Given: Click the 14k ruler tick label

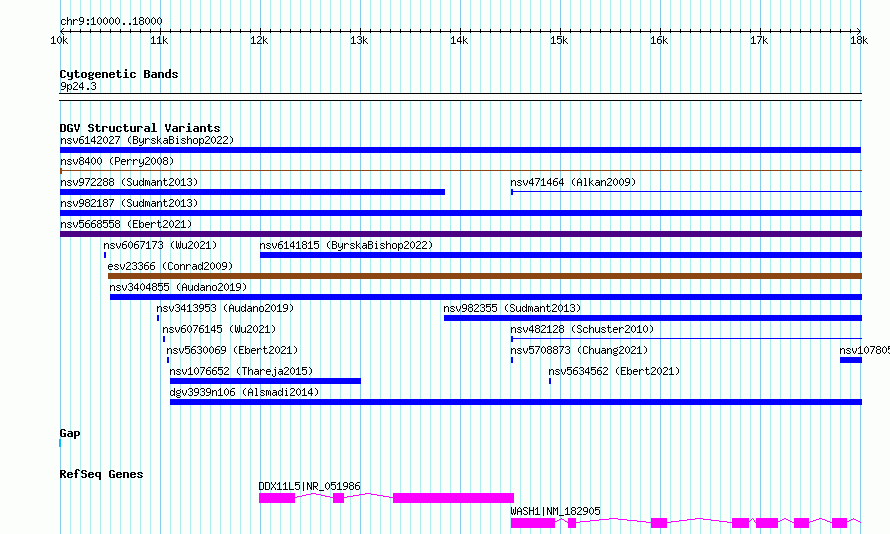Looking at the screenshot, I should (459, 40).
